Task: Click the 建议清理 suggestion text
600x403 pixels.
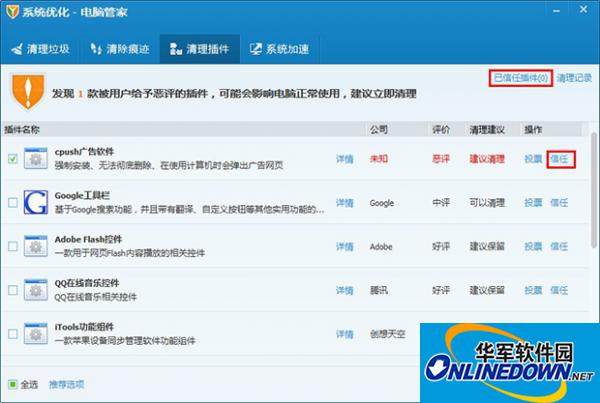Action: coord(487,159)
